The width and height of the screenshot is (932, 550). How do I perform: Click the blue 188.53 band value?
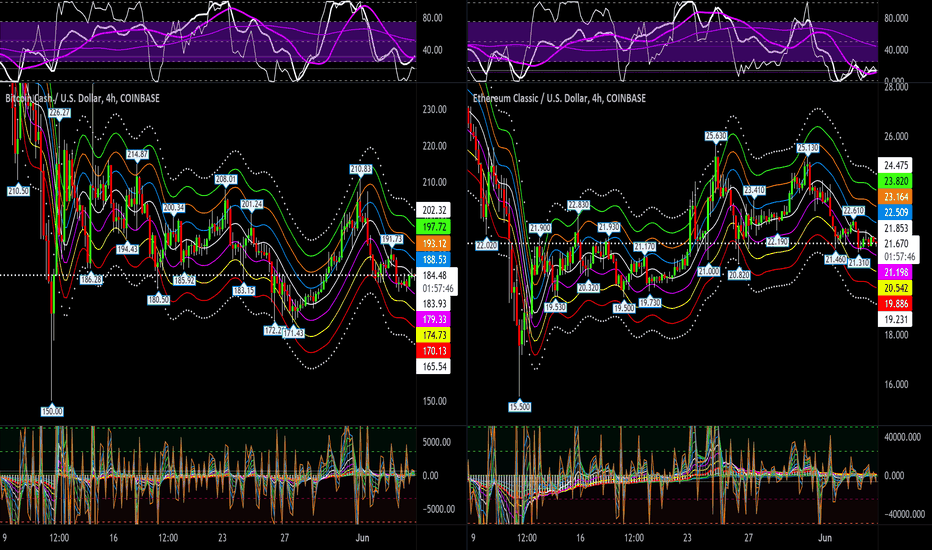click(x=434, y=259)
